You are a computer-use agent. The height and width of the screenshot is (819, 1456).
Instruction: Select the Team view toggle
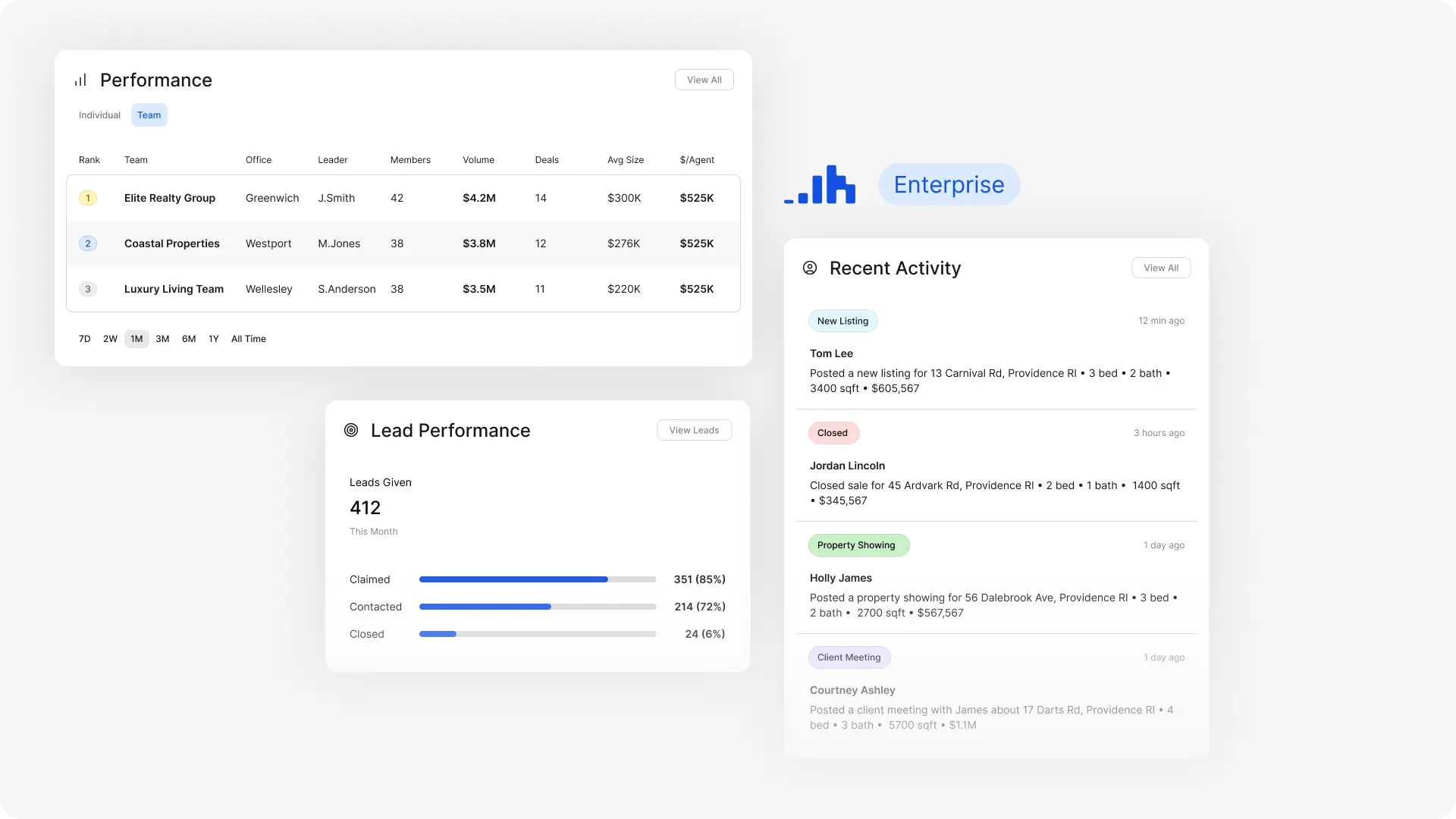[x=149, y=115]
